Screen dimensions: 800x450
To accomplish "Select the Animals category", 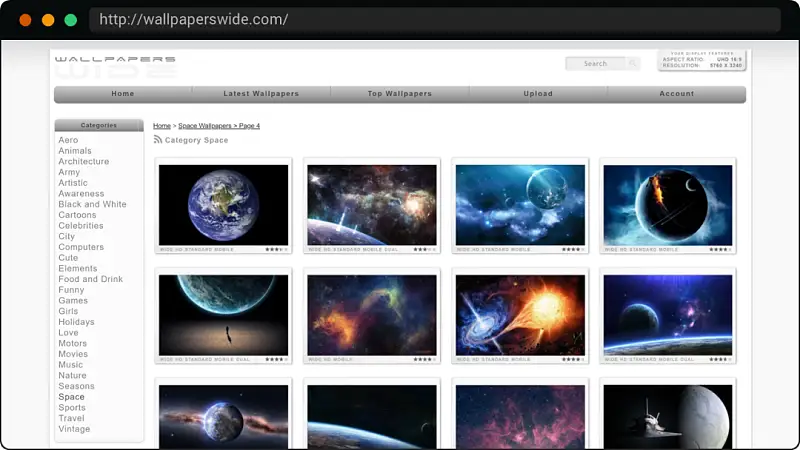I will 75,151.
